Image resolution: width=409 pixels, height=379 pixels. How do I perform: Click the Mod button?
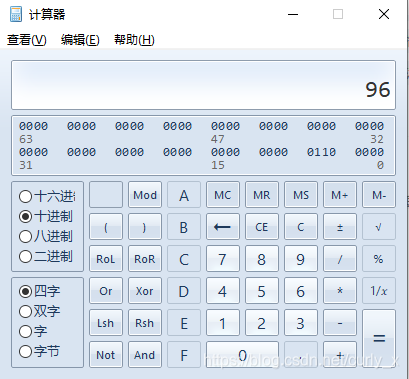tap(145, 195)
